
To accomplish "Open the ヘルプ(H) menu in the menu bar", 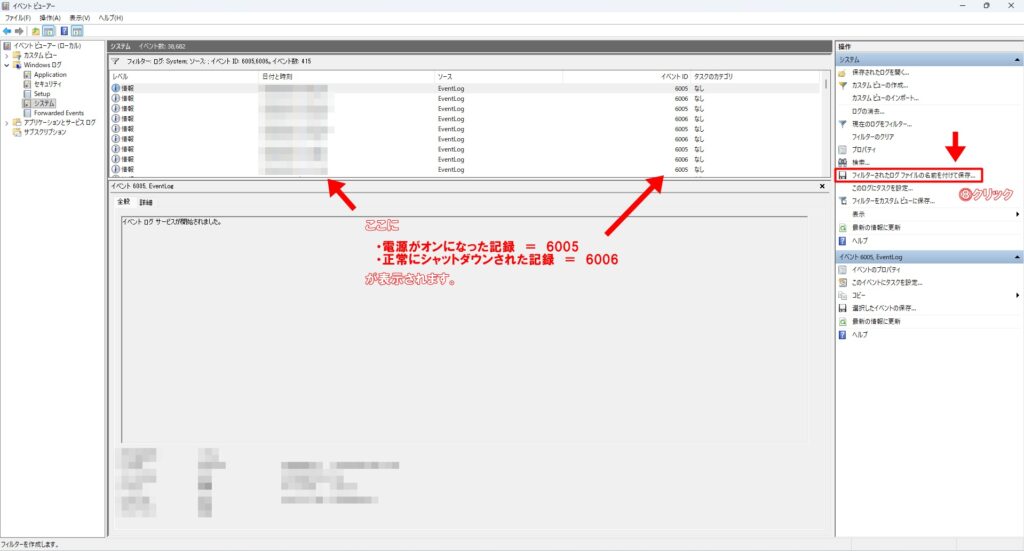I will point(110,18).
